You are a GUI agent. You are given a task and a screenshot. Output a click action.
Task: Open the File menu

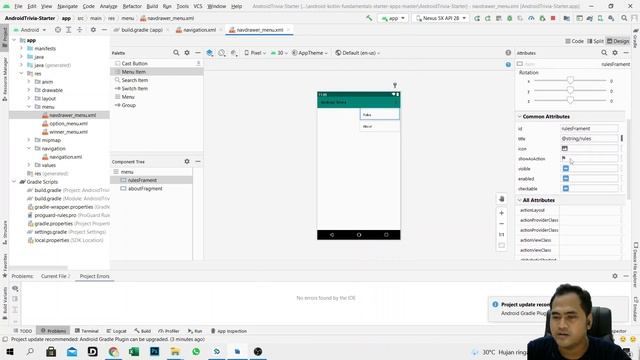(18, 6)
